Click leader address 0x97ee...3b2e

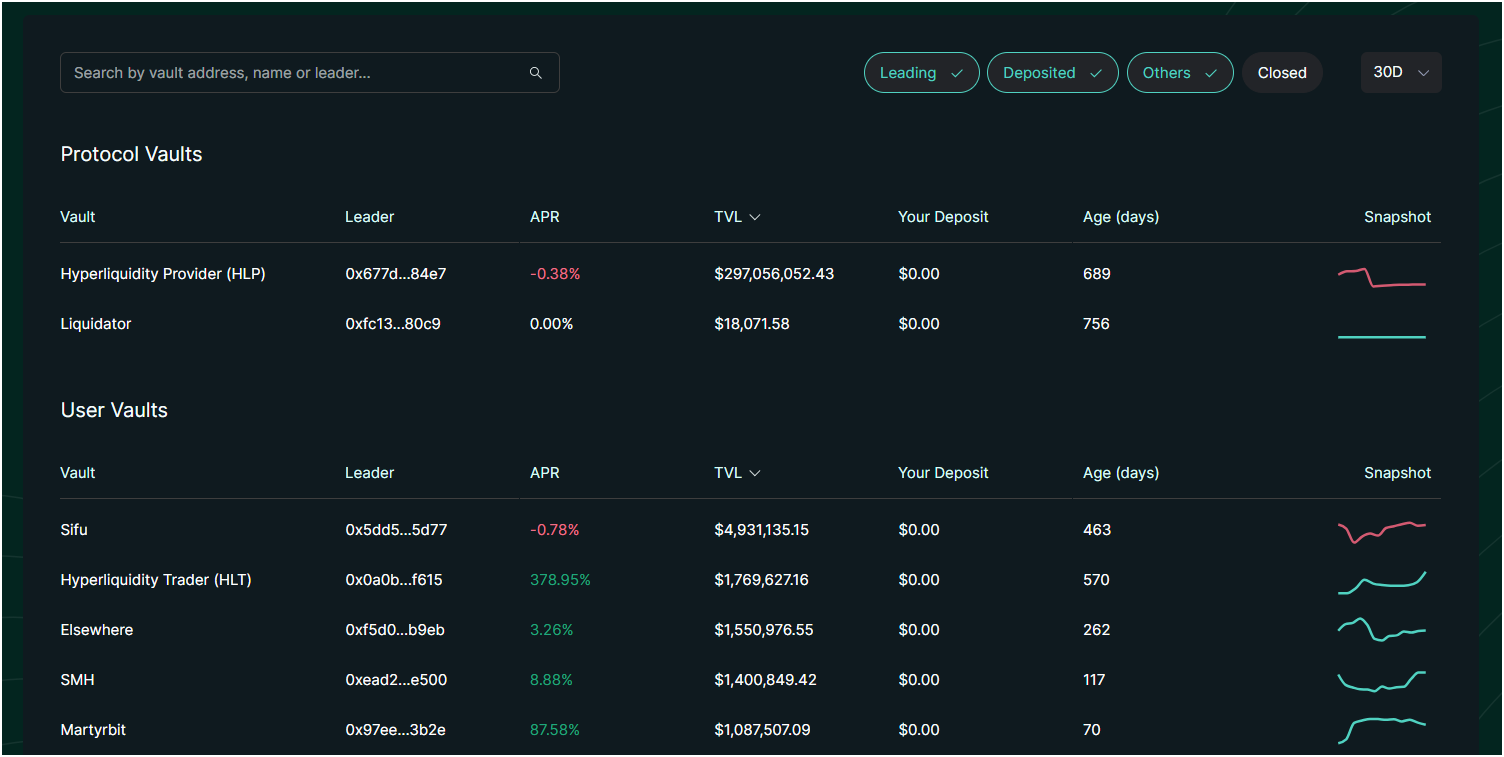tap(396, 730)
